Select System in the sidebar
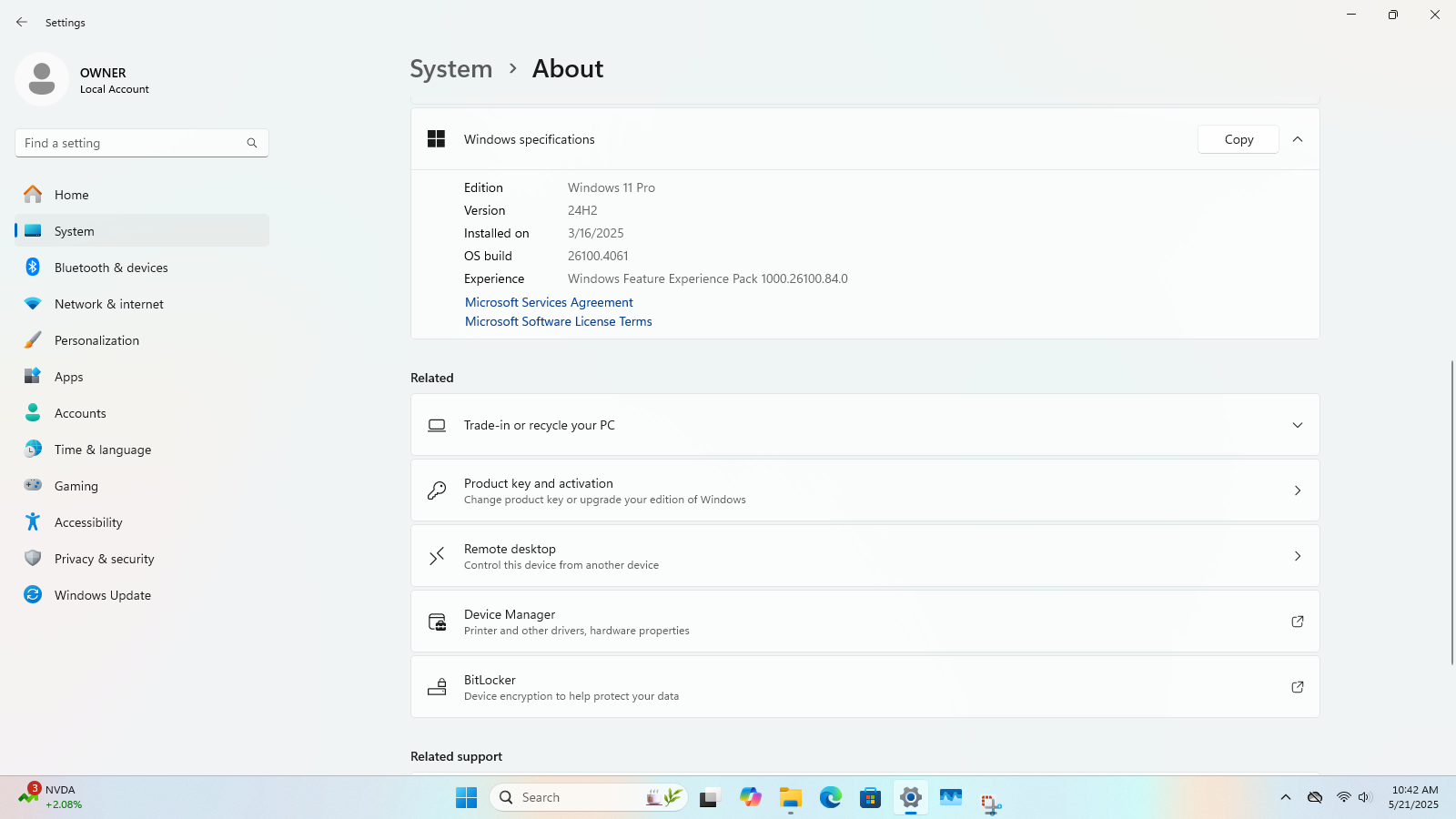The width and height of the screenshot is (1456, 819). (142, 231)
